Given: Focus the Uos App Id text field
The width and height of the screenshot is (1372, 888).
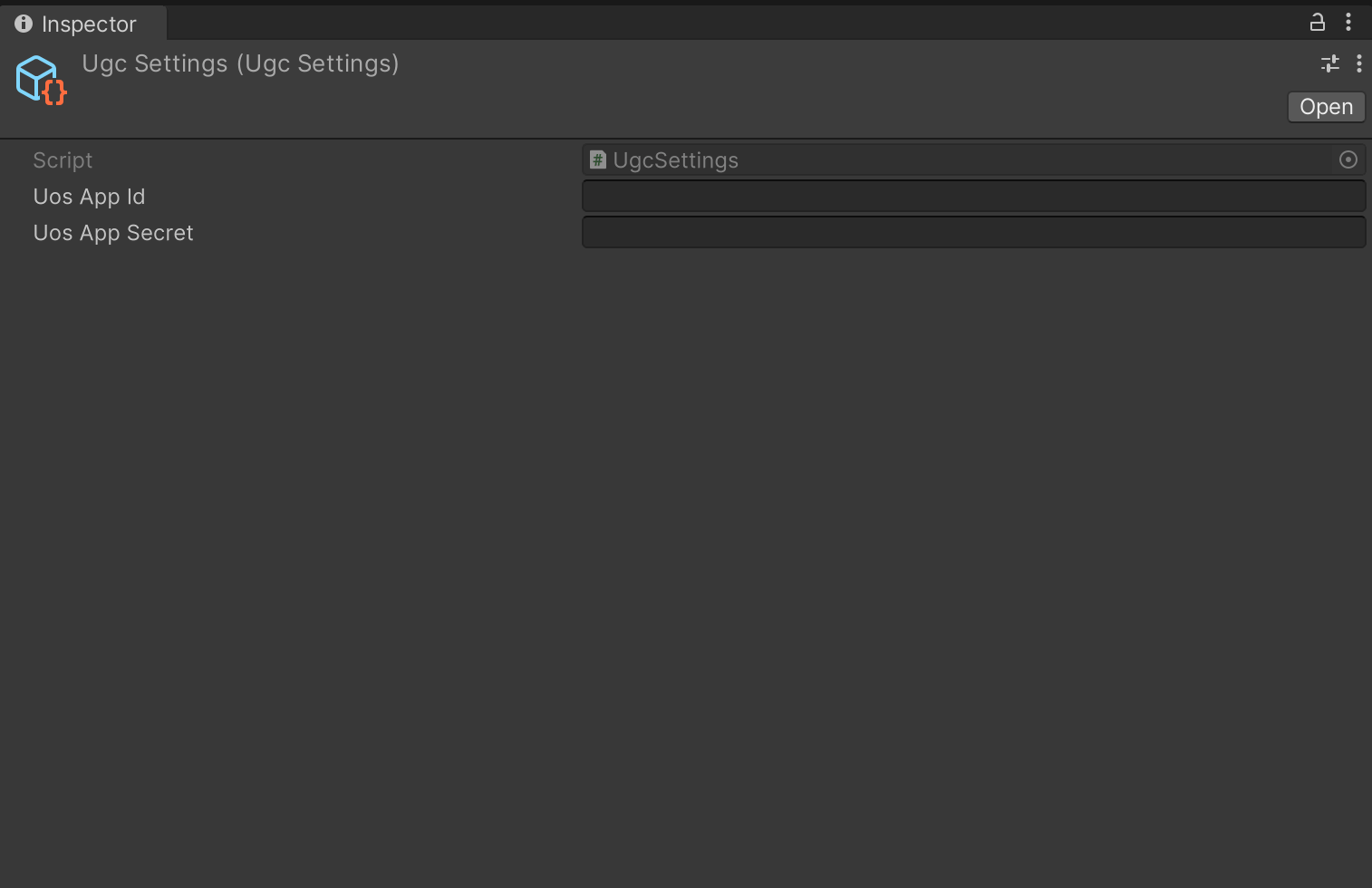Looking at the screenshot, I should (x=973, y=196).
